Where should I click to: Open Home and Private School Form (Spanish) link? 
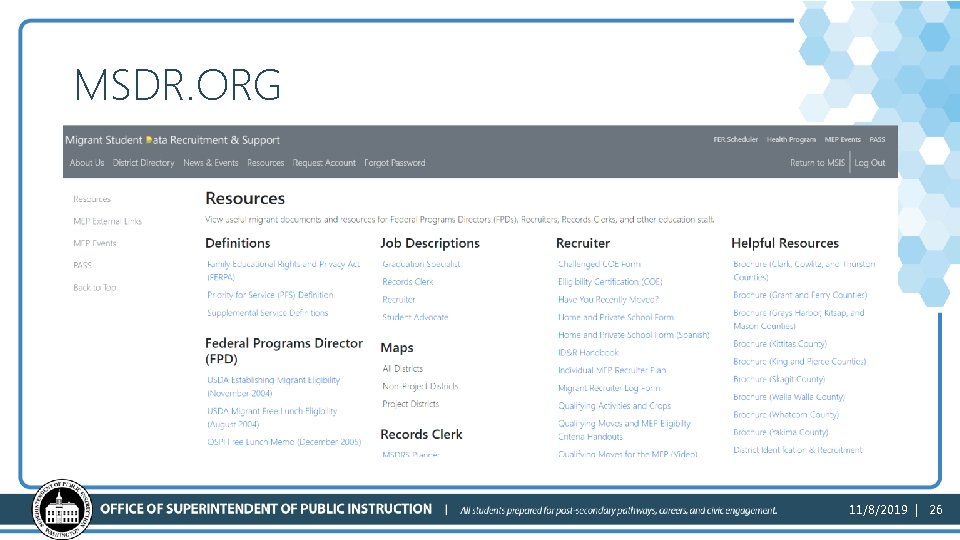pos(634,335)
